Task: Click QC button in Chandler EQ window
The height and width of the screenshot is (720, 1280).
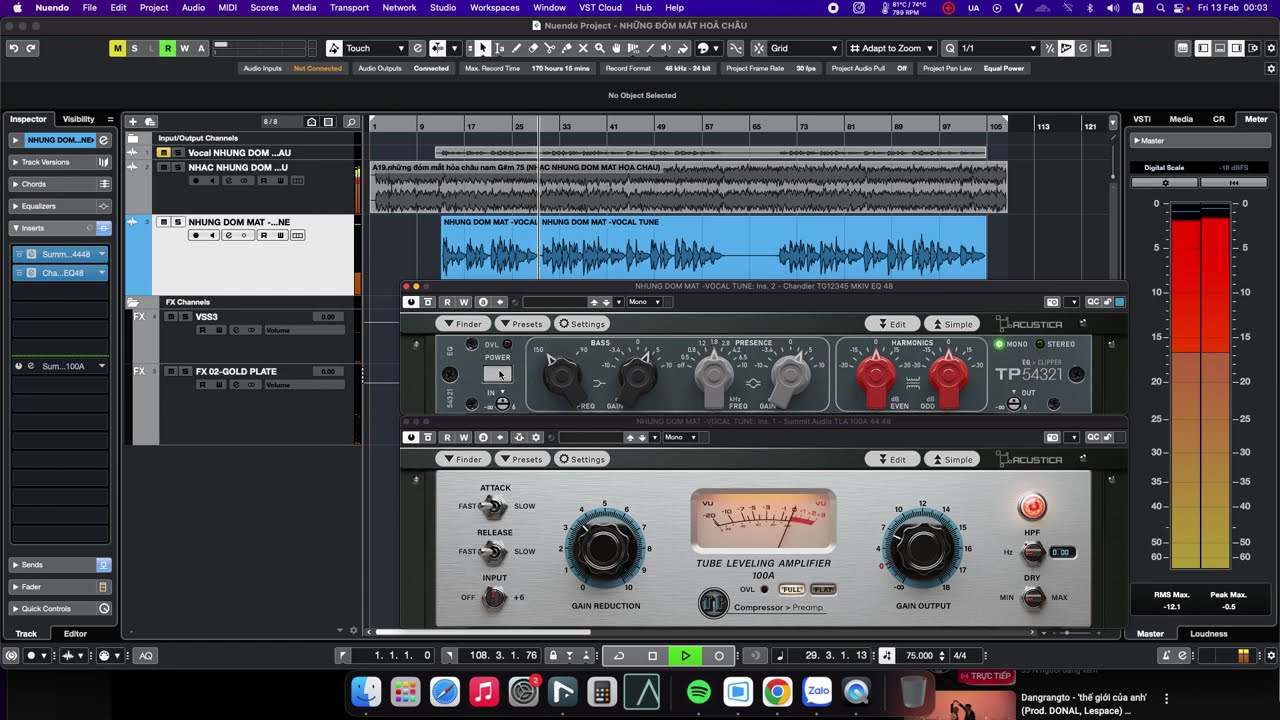Action: click(x=1093, y=302)
